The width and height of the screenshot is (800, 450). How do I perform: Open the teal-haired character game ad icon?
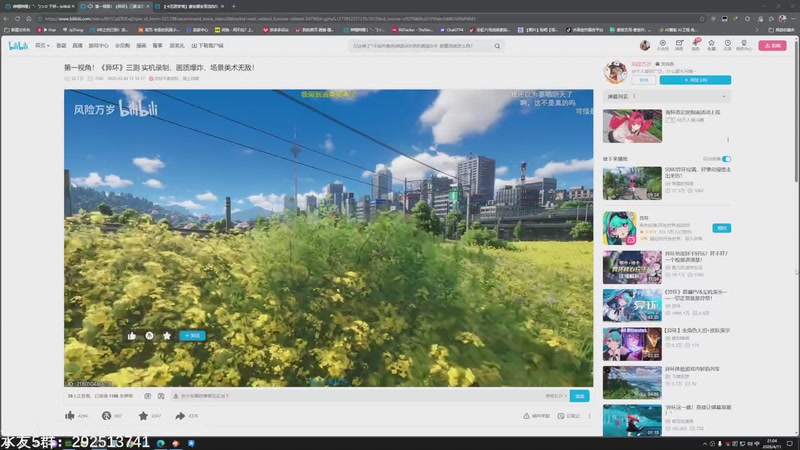pyautogui.click(x=619, y=228)
